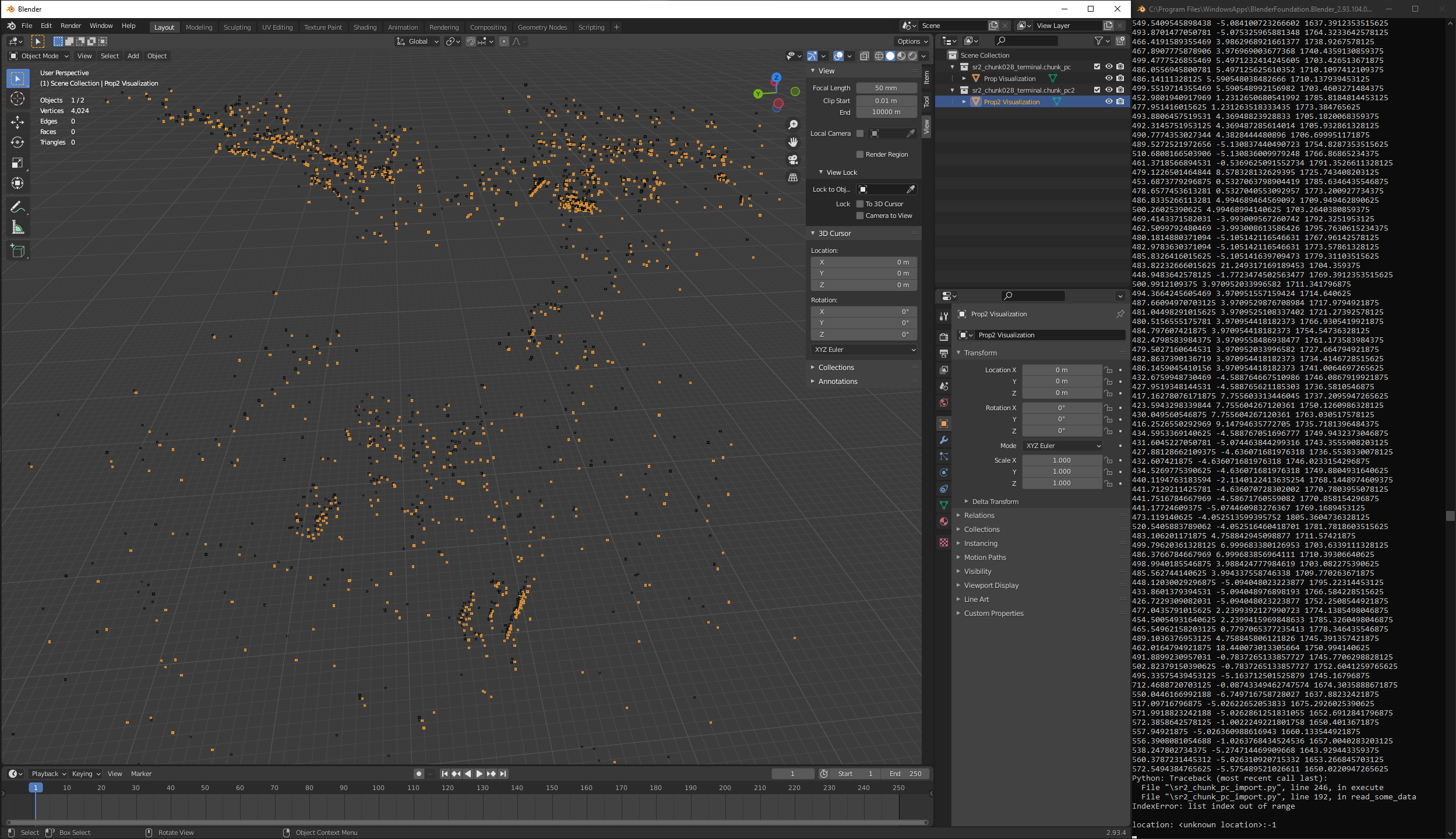Viewport: 1456px width, 839px height.
Task: Select the Move tool
Action: [x=17, y=122]
